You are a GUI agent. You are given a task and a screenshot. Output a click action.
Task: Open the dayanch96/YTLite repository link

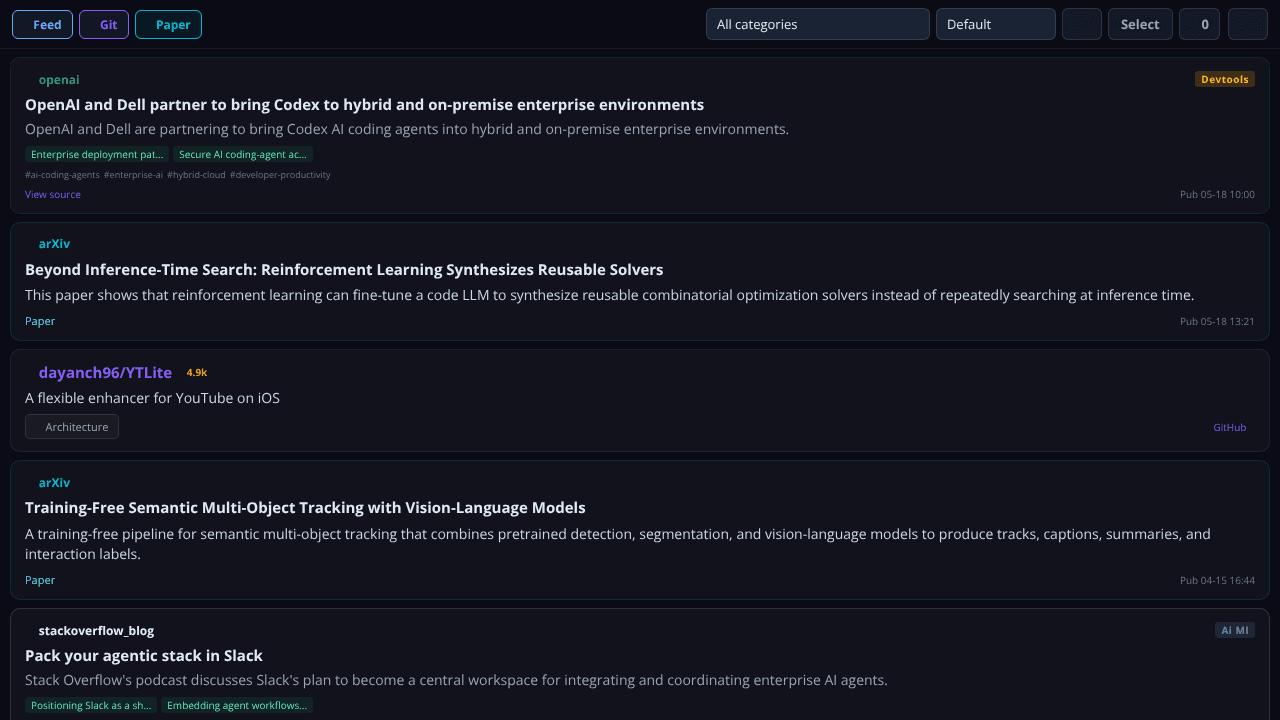pos(105,372)
